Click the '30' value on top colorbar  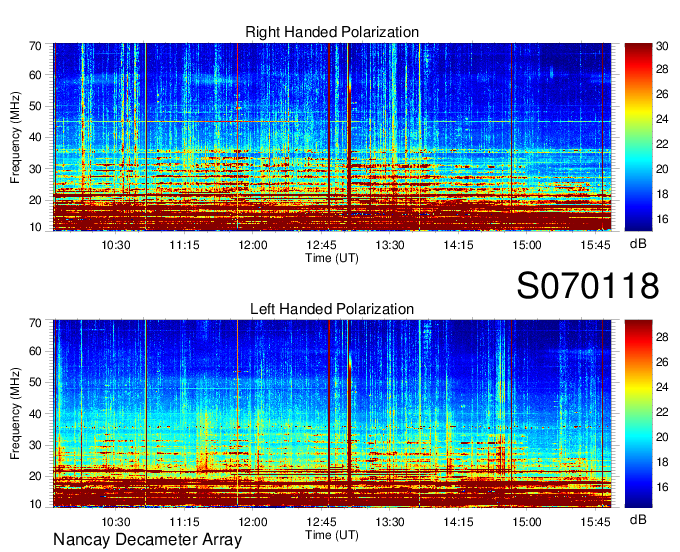[x=662, y=46]
